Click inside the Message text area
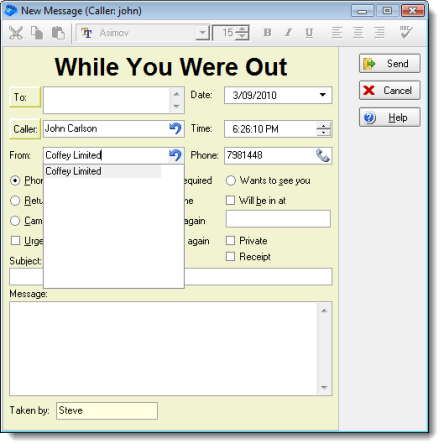The height and width of the screenshot is (448, 444). point(164,349)
